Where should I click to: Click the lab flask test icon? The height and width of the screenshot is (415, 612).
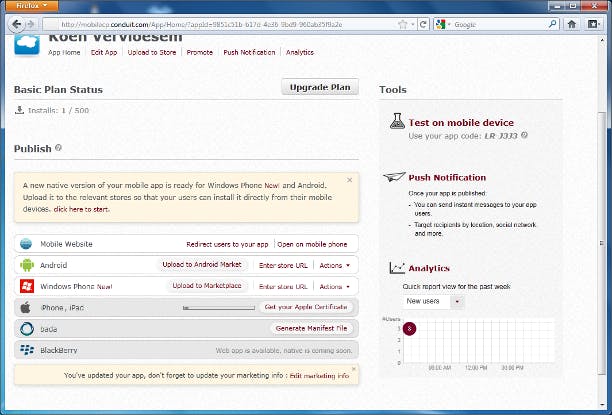click(397, 121)
